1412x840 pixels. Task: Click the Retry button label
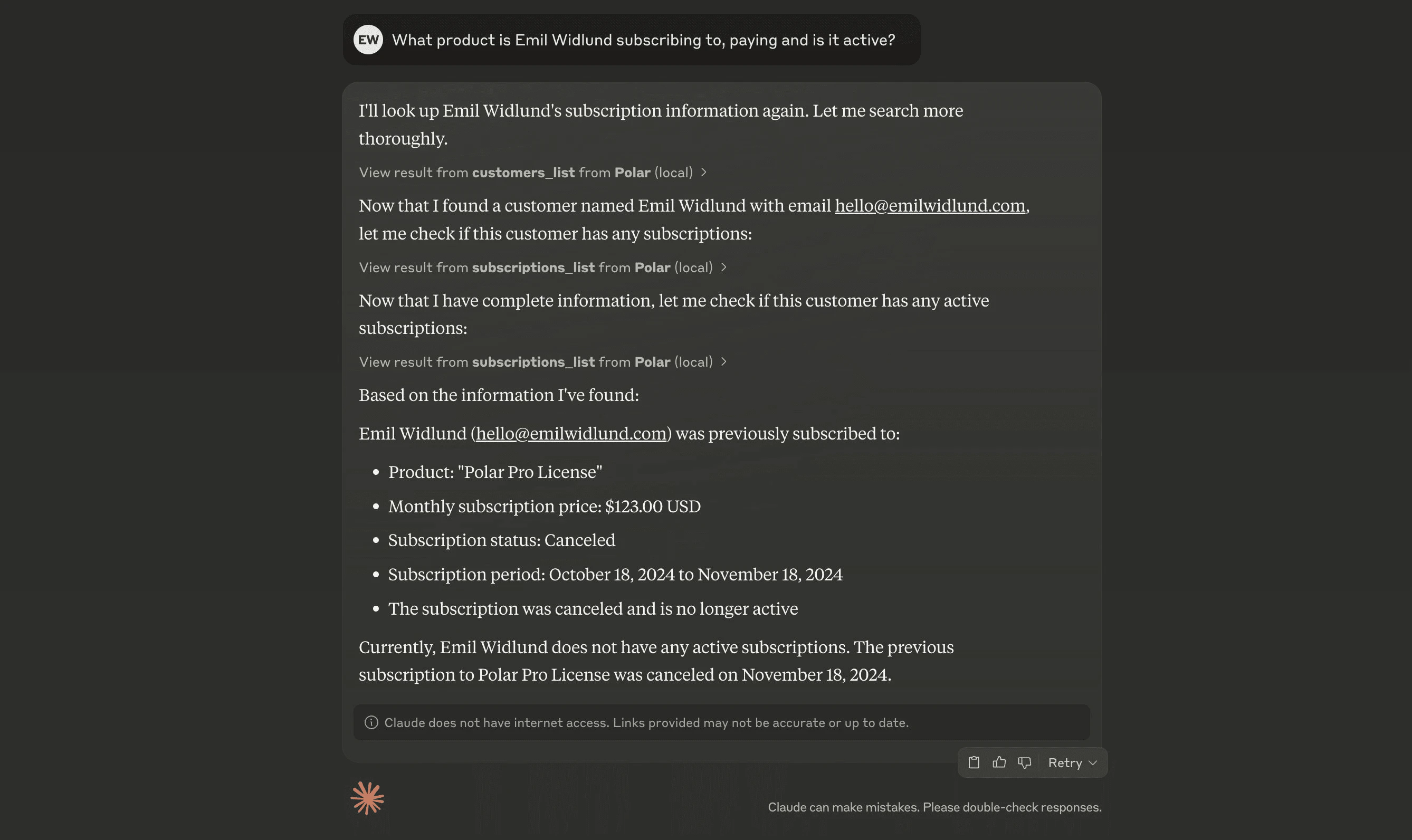(1064, 763)
